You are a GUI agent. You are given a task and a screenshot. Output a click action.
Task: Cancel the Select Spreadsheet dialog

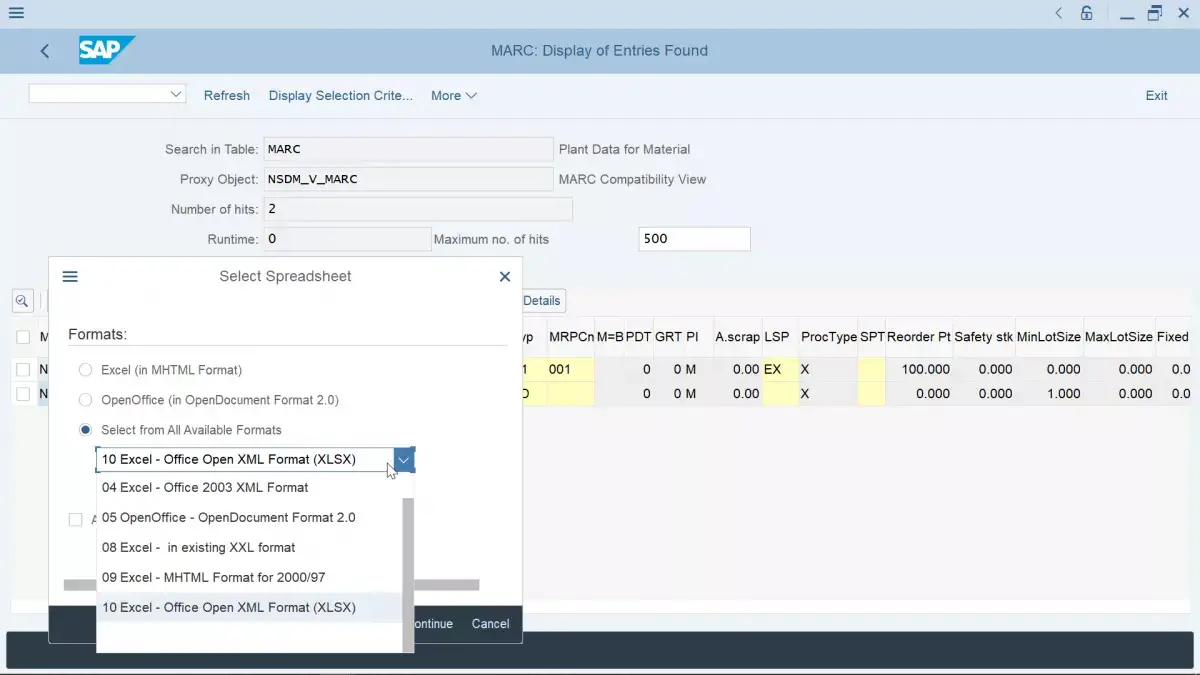coord(490,623)
